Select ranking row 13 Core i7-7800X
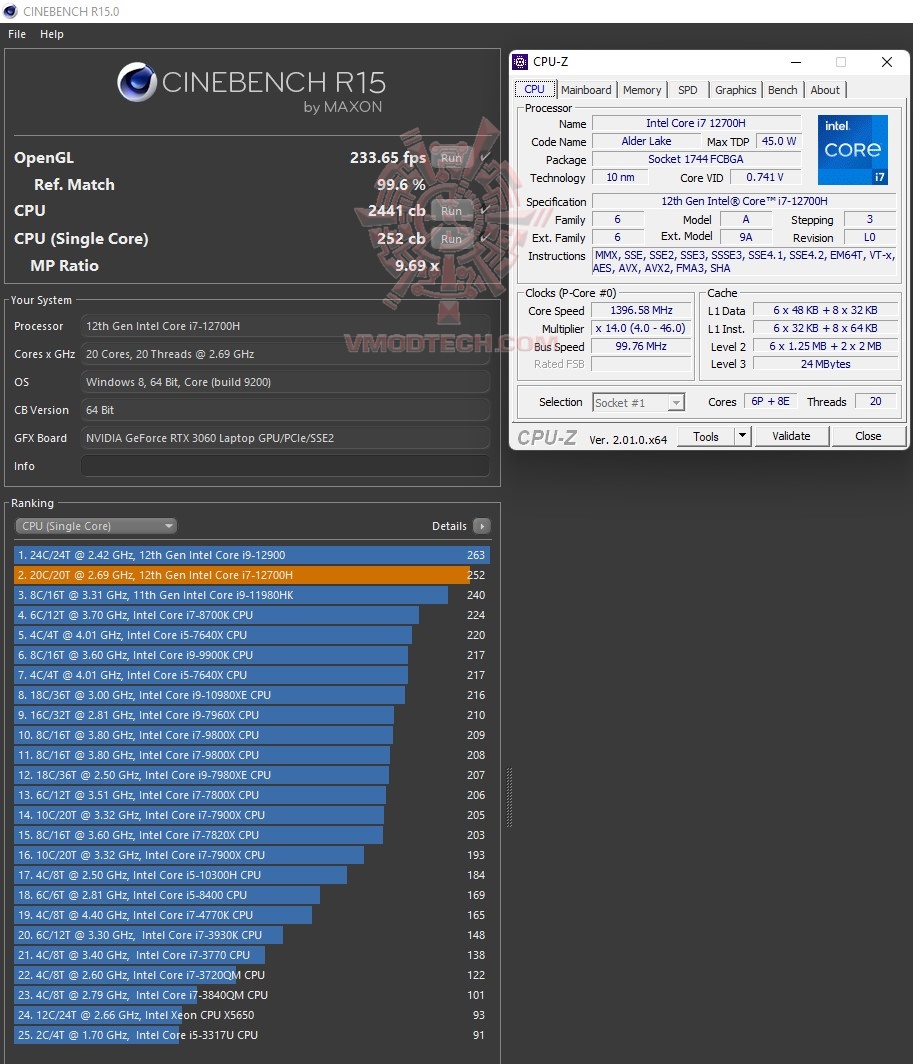 tap(252, 795)
